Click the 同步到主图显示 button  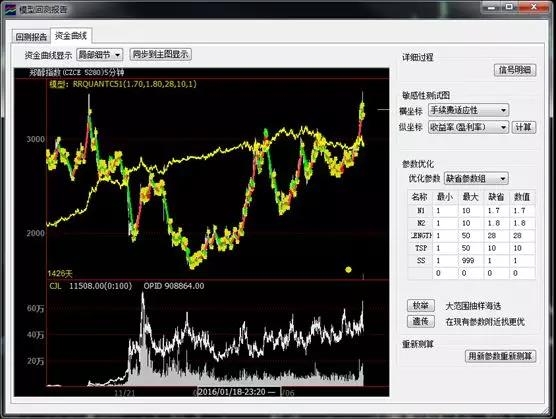point(160,55)
